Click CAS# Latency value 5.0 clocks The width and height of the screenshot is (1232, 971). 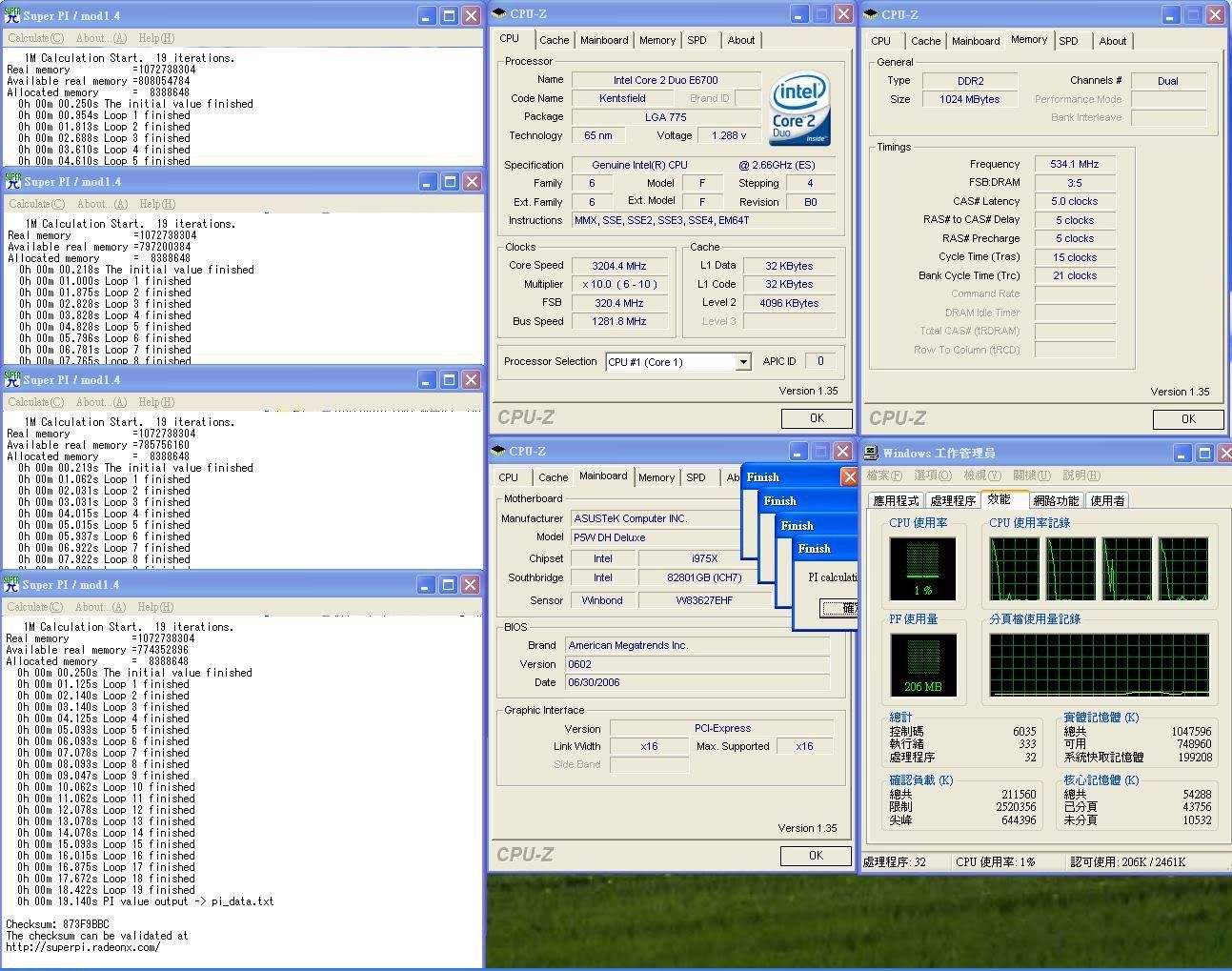pyautogui.click(x=1075, y=201)
